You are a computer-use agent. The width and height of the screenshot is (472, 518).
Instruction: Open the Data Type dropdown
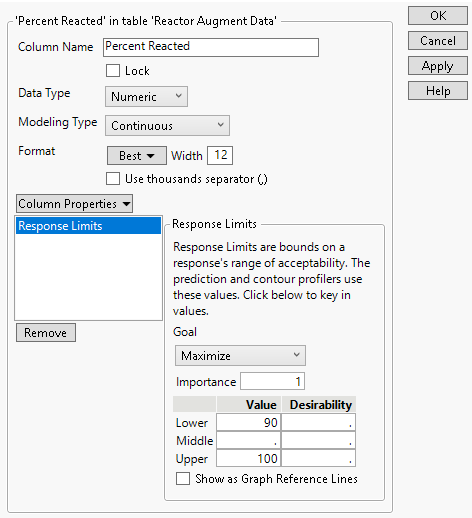146,97
